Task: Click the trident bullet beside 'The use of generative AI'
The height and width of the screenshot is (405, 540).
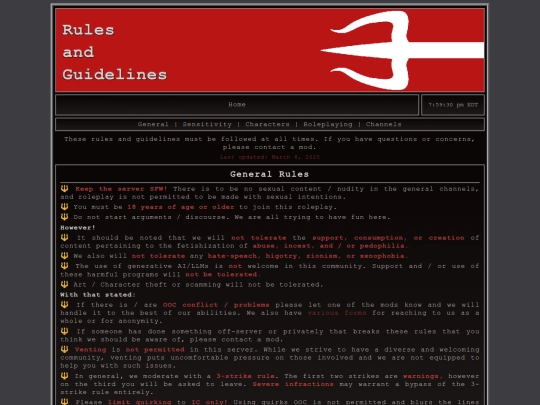Action: click(x=64, y=266)
